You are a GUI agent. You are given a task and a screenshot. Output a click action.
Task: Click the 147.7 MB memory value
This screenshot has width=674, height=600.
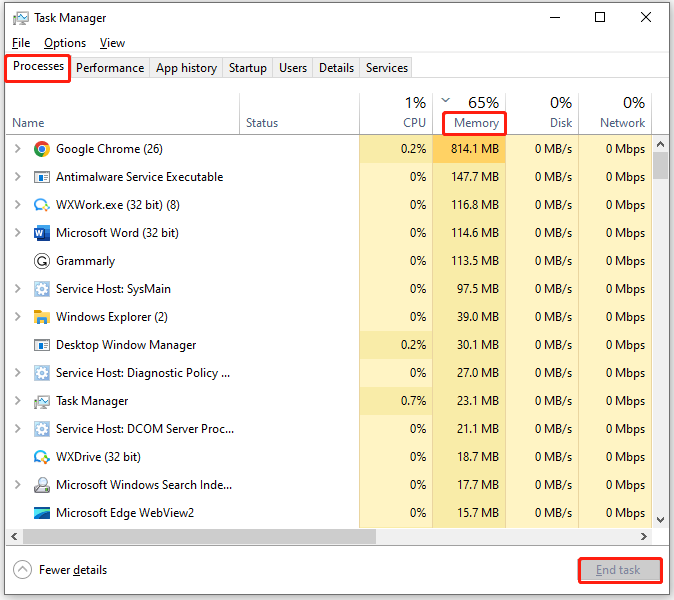[475, 177]
